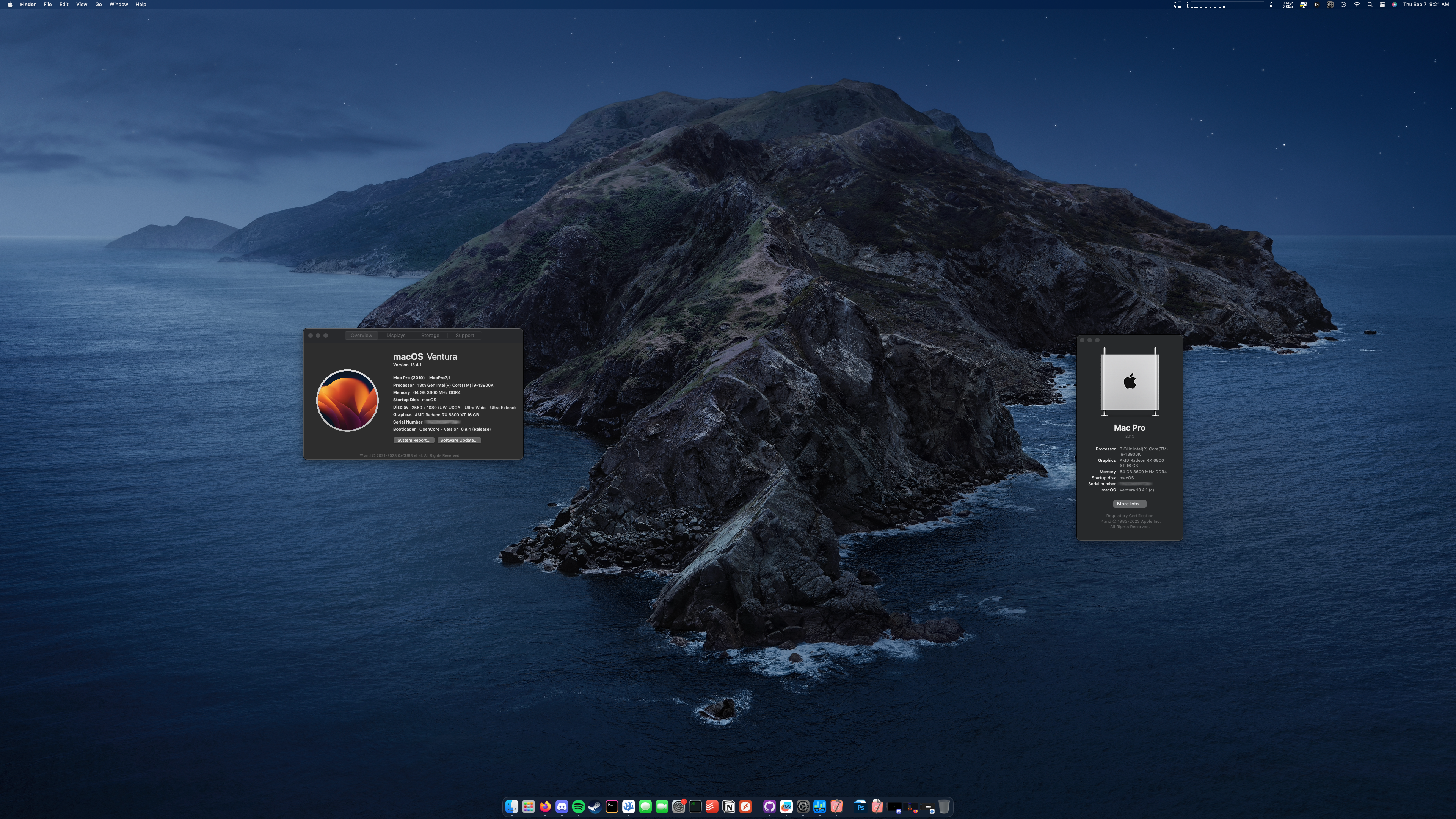Open the Edit menu
Screen dimensions: 1456x819
(64, 5)
